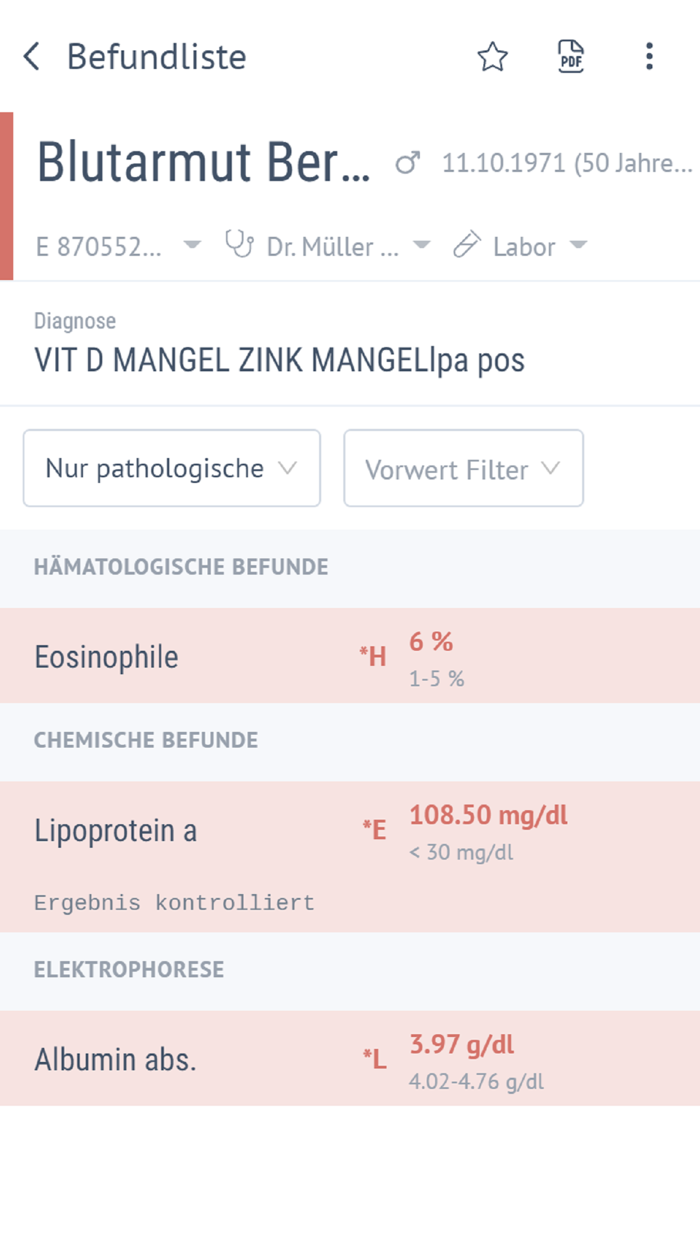Click the *L low-value flag for Albumin abs.
The width and height of the screenshot is (700, 1244).
[x=374, y=1058]
